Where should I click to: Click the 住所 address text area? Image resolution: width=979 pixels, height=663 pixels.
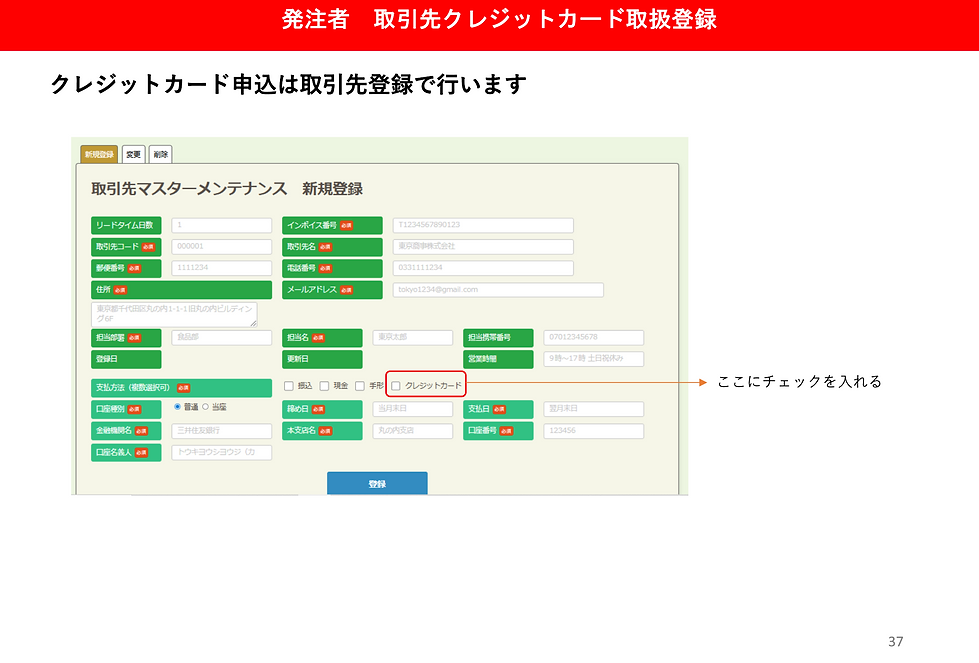tap(174, 314)
